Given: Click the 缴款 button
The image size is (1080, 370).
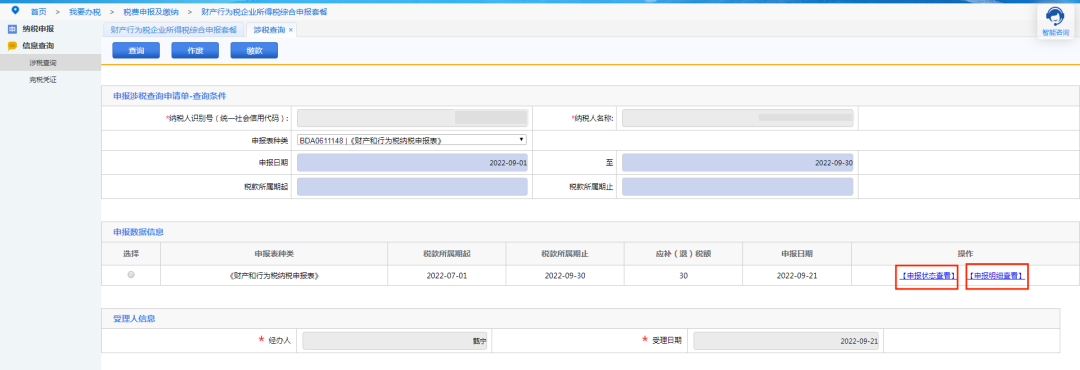Looking at the screenshot, I should (254, 51).
